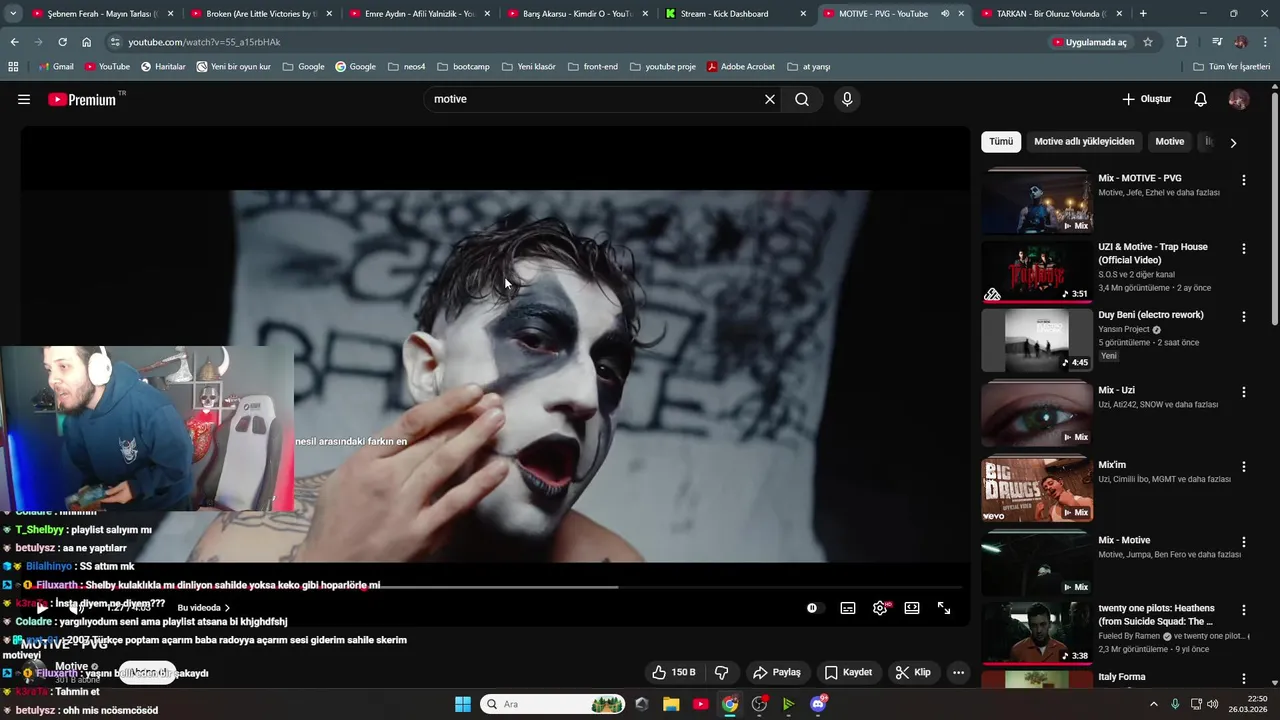Screen dimensions: 1280x720
Task: Open the Chrome apps grid icon
Action: tap(13, 67)
